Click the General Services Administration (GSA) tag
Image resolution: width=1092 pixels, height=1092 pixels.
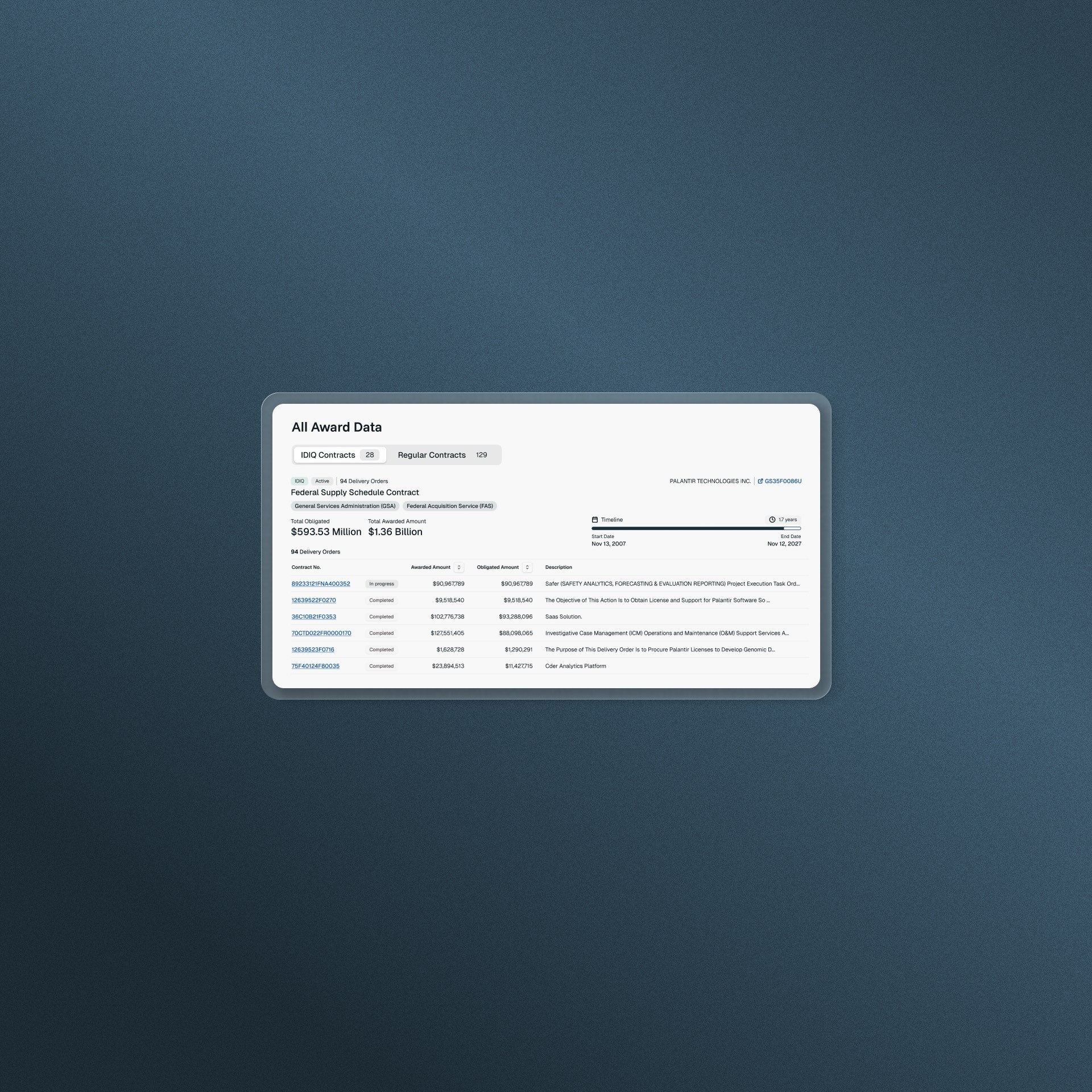(345, 506)
